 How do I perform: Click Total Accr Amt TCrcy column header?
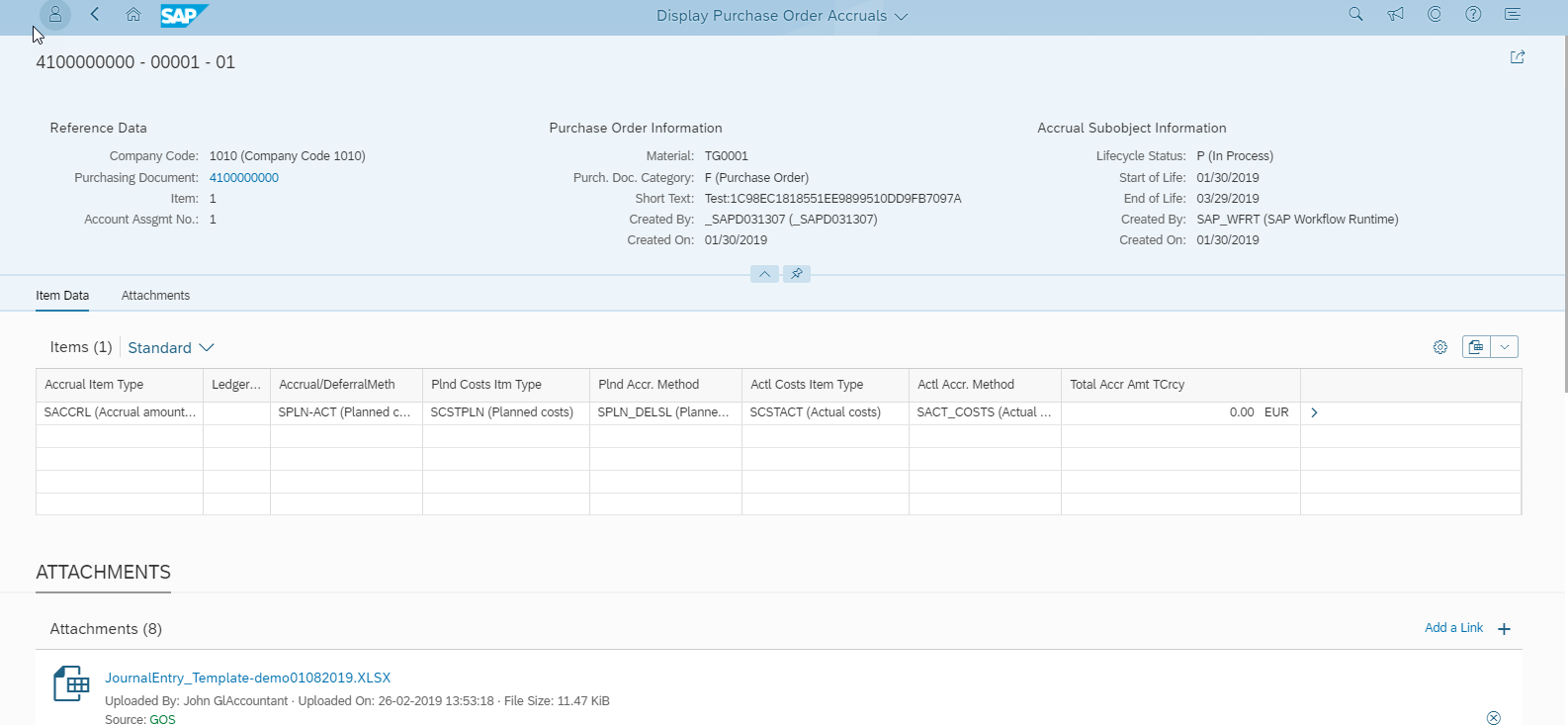1181,385
